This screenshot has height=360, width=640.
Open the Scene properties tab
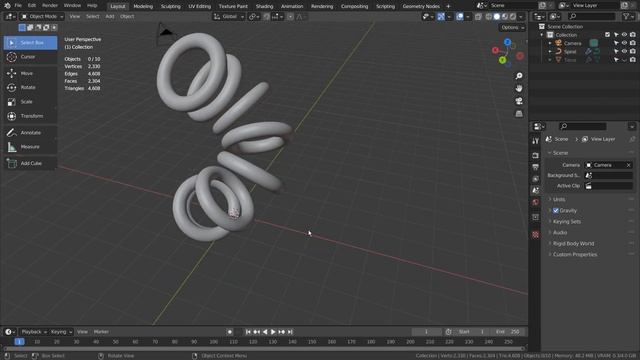[x=536, y=191]
